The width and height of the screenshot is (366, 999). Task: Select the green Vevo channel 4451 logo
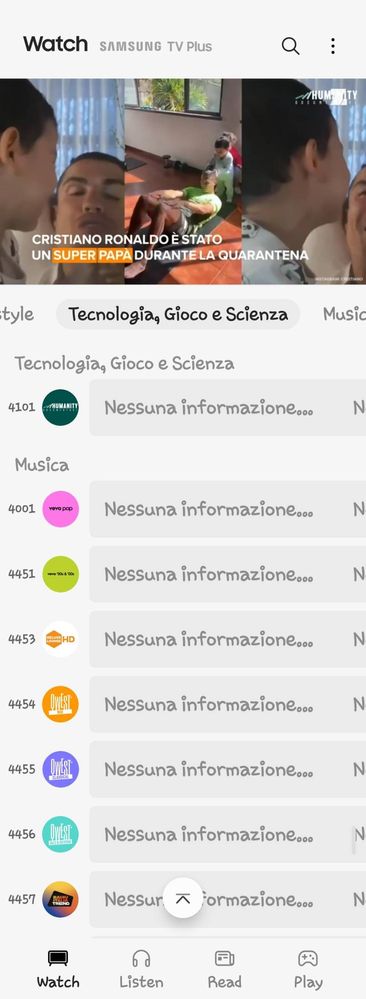point(61,574)
